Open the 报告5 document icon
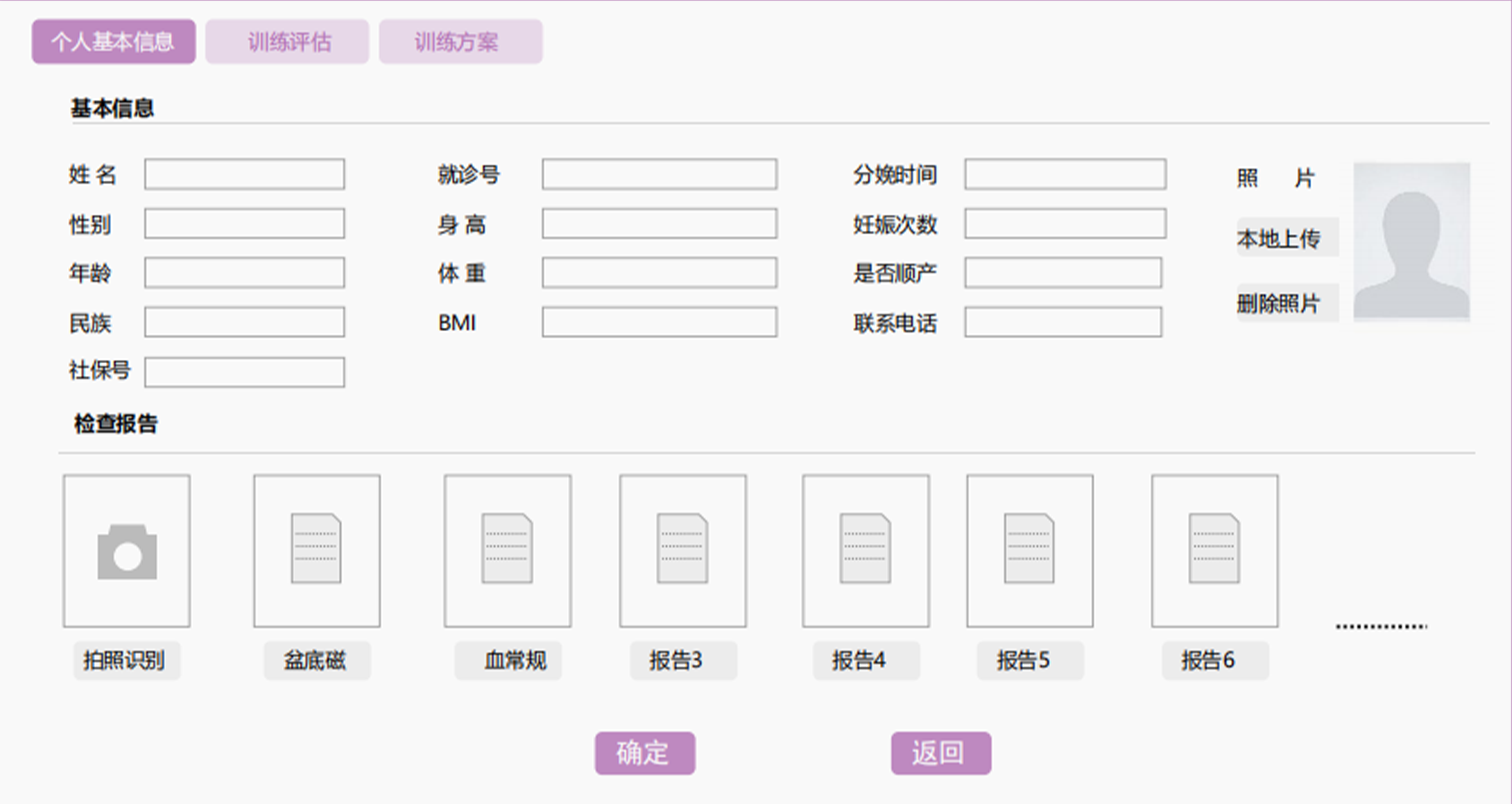 (x=1029, y=549)
